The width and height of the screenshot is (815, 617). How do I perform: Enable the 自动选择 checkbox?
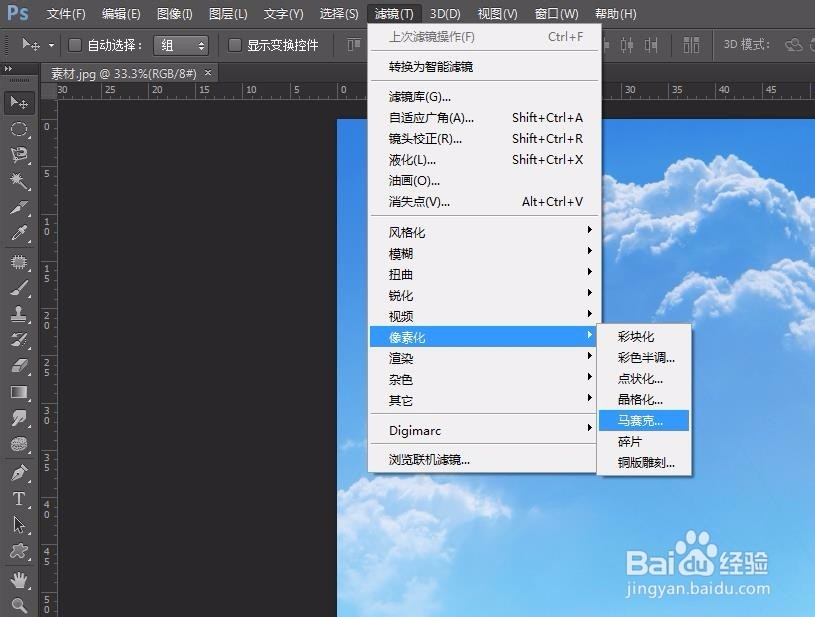[75, 45]
